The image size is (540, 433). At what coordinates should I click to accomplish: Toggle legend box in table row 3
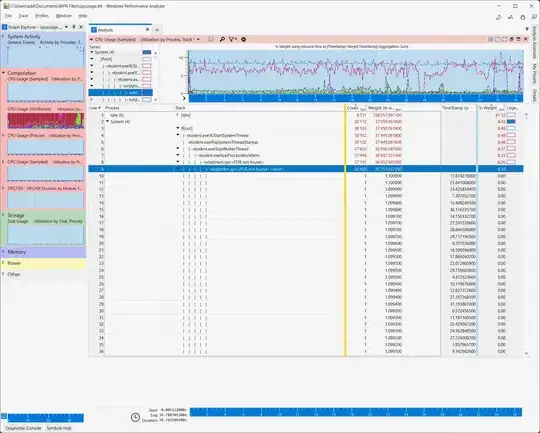pos(511,128)
